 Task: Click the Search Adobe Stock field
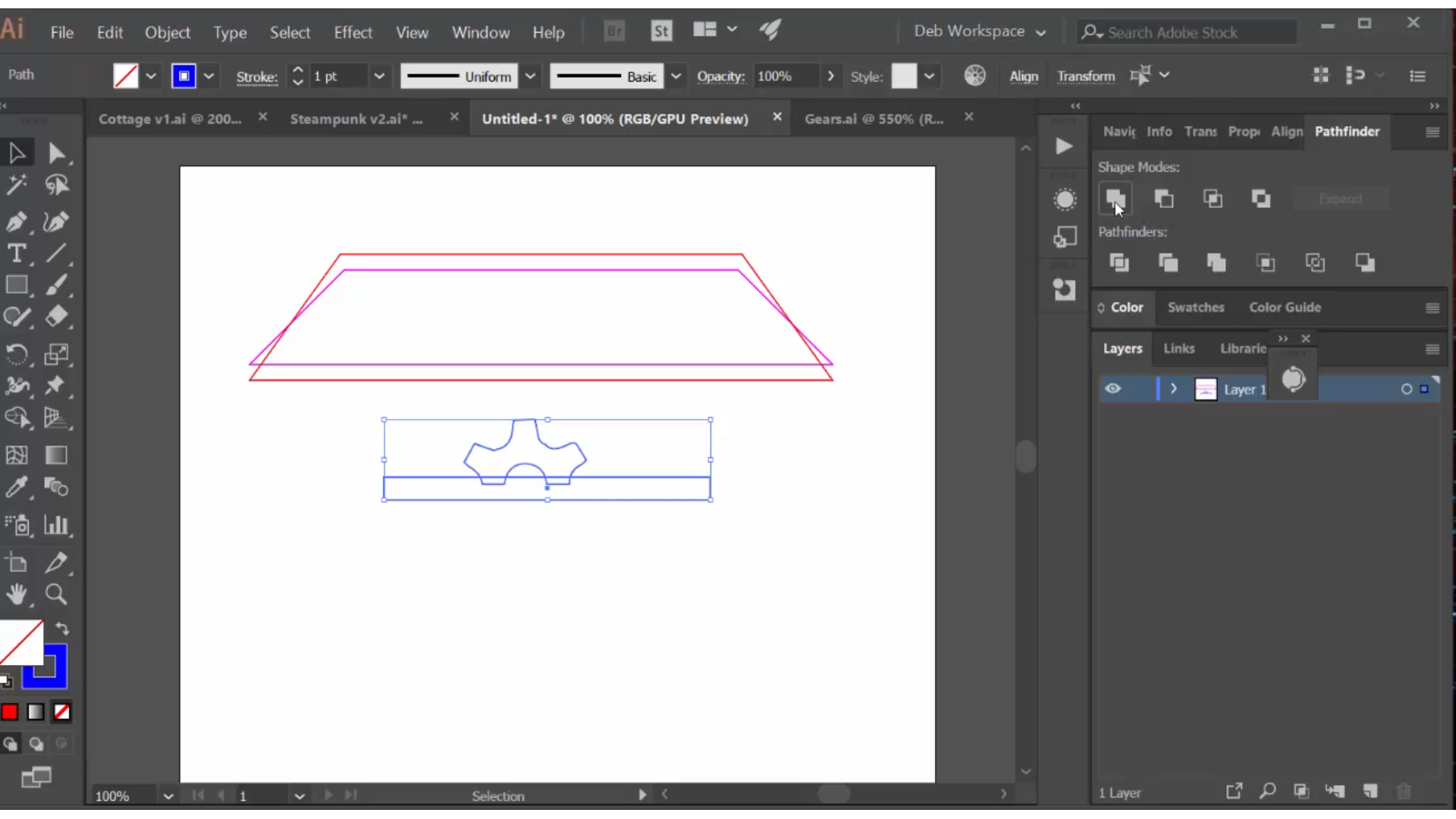pos(1187,32)
